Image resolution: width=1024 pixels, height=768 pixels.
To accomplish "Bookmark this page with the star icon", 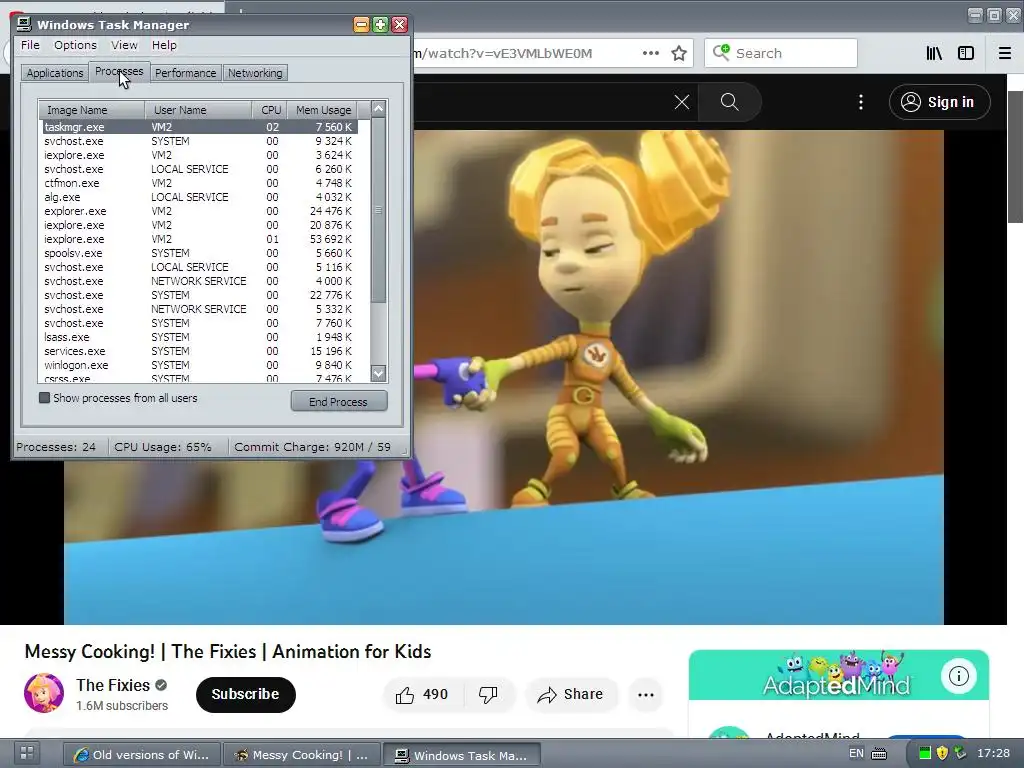I will 679,54.
